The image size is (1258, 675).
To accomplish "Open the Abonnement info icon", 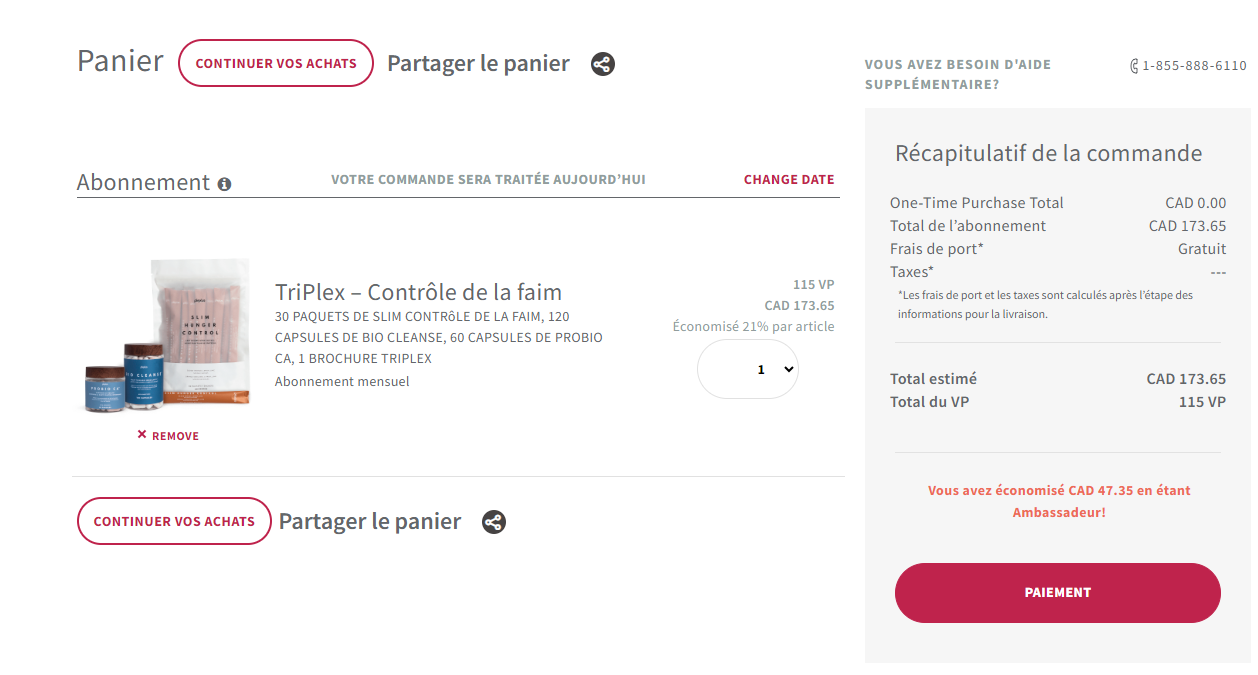I will tap(225, 184).
